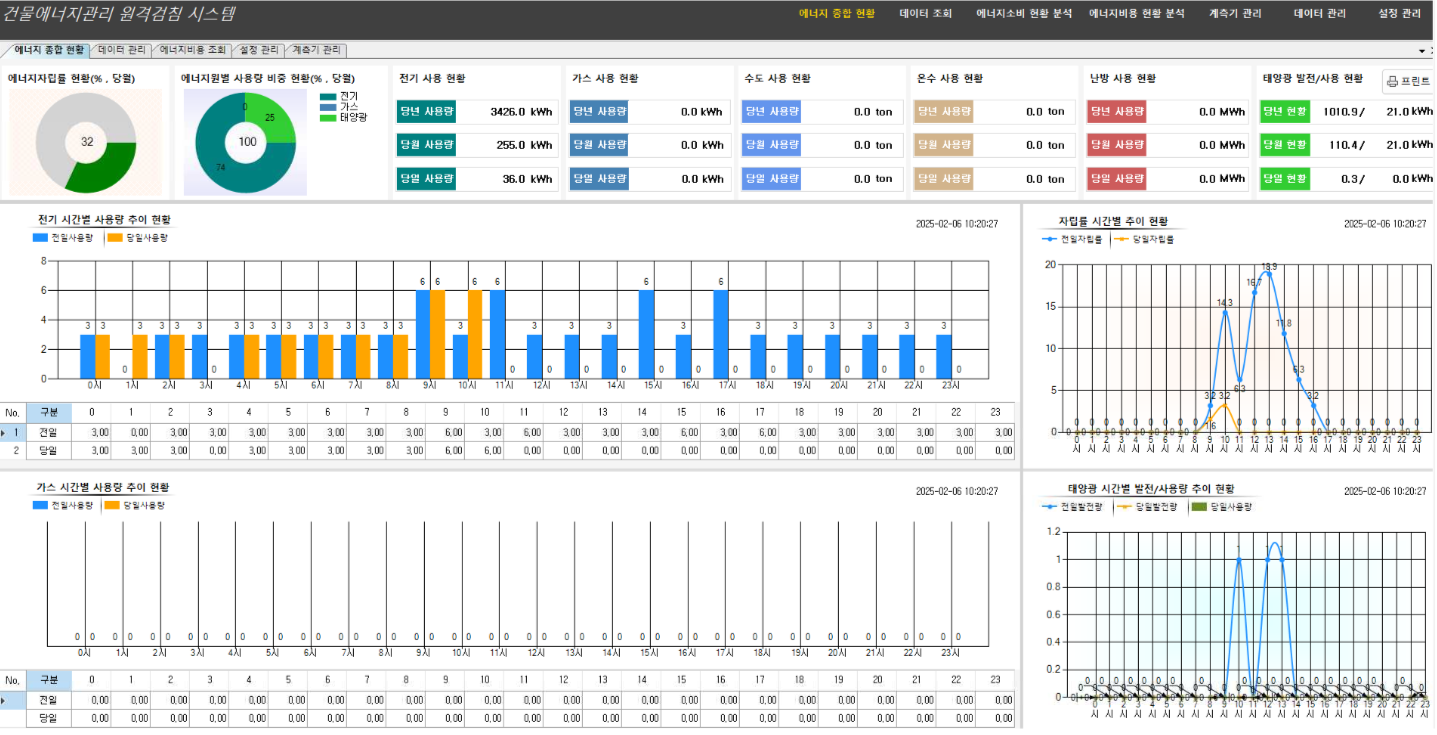Open 에너지소비 현황 분석 menu
Viewport: 1437px width, 735px height.
pos(1024,14)
